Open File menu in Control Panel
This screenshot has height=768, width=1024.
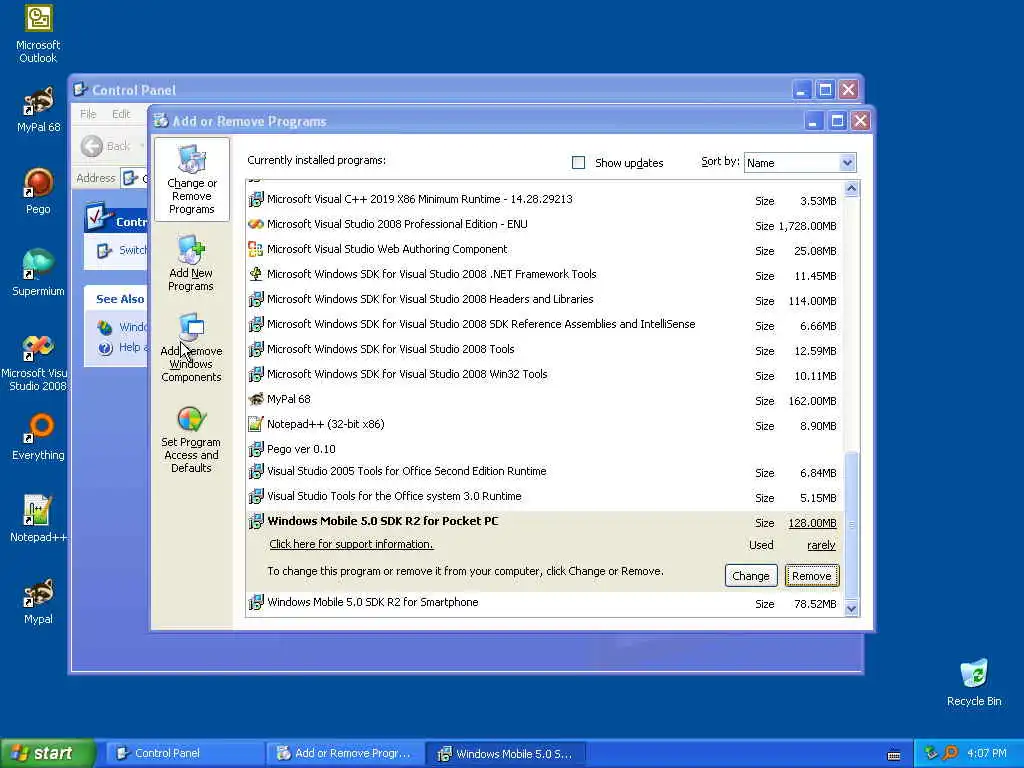click(x=88, y=114)
